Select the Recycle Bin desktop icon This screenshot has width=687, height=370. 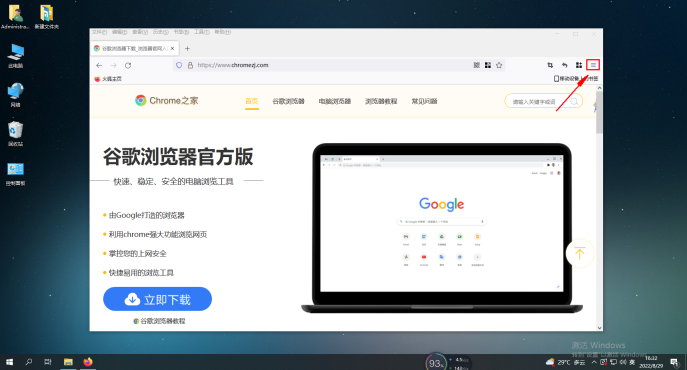pyautogui.click(x=15, y=134)
